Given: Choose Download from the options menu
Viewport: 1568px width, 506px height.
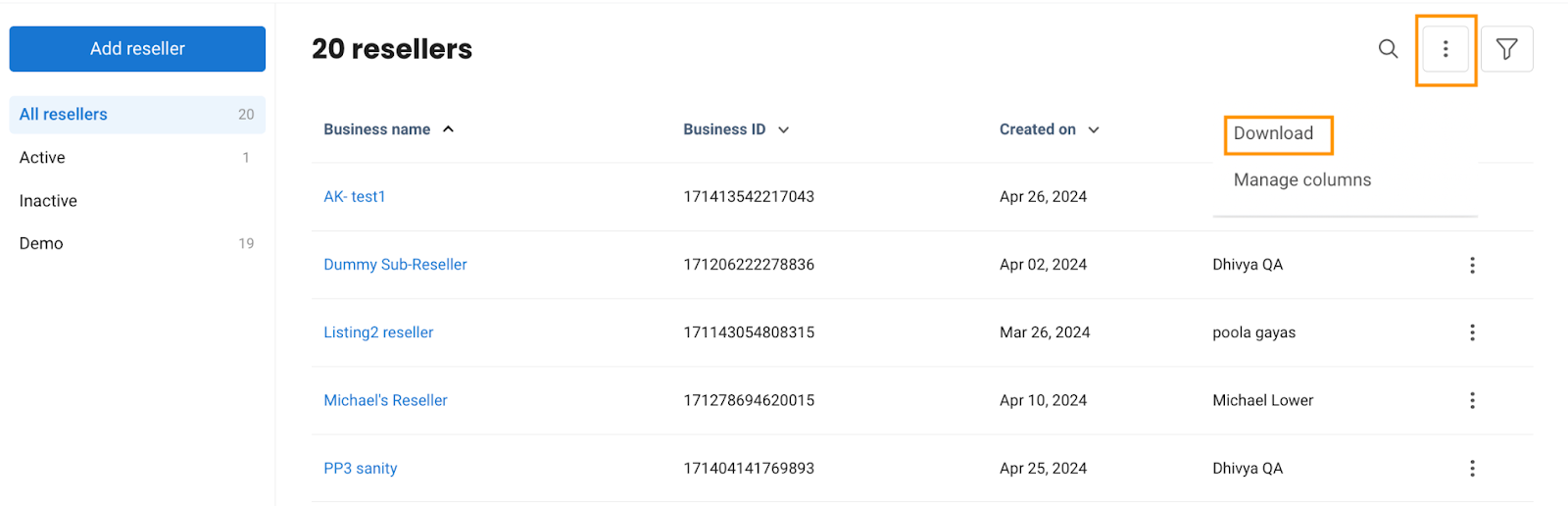Looking at the screenshot, I should (x=1273, y=133).
